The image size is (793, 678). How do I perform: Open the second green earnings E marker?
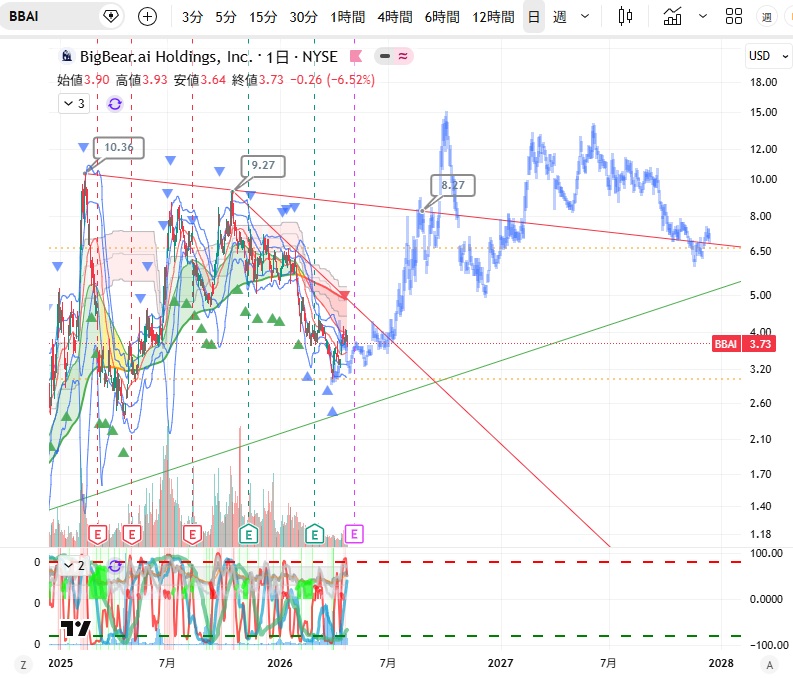pos(315,534)
